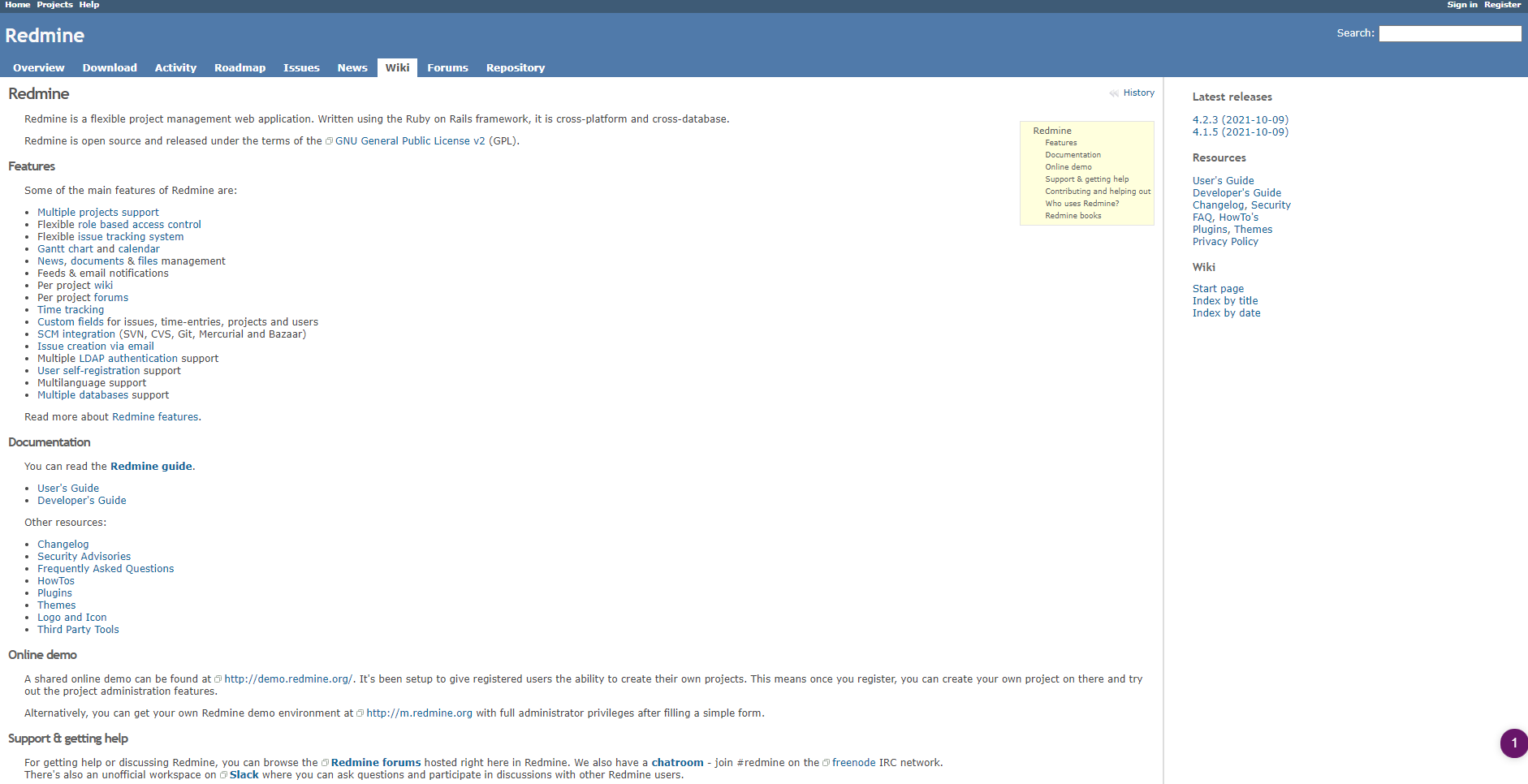Open Security Advisories link

coord(84,557)
